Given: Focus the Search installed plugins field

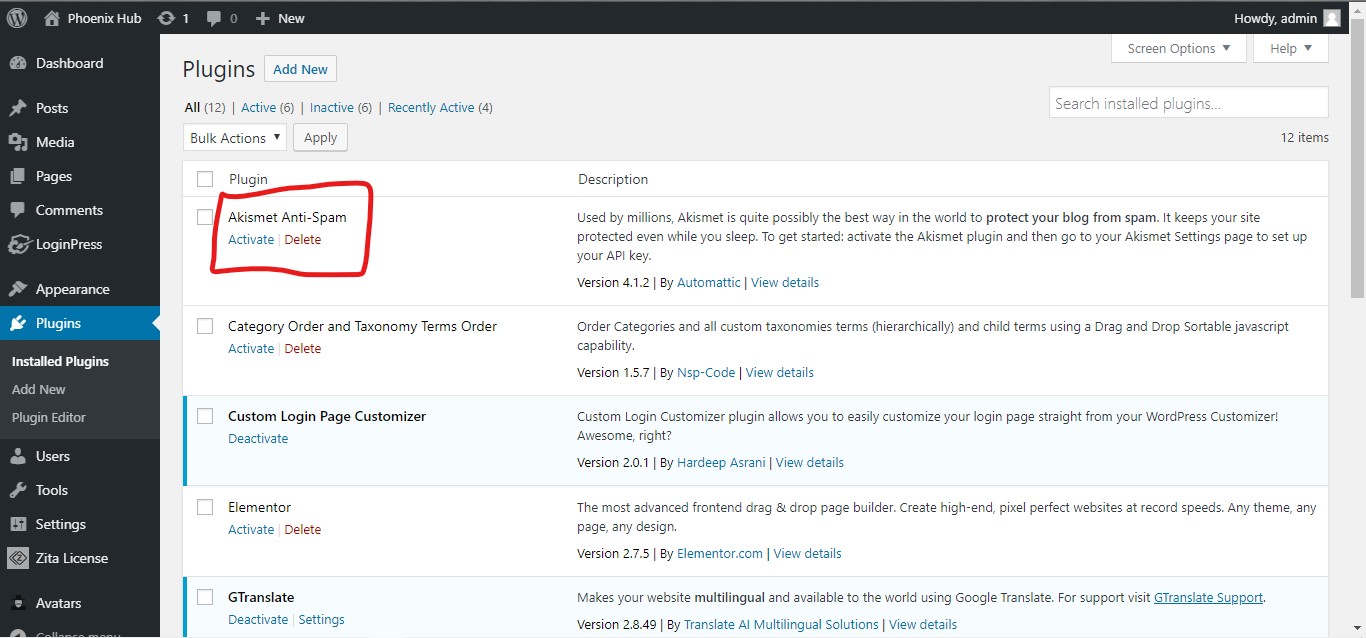Looking at the screenshot, I should (x=1189, y=103).
